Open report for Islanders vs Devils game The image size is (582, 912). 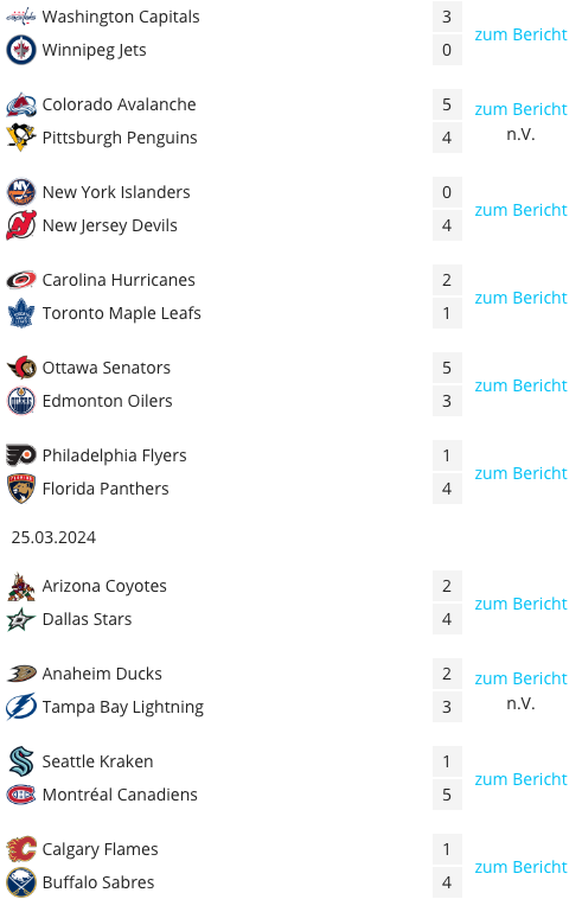[x=520, y=210]
